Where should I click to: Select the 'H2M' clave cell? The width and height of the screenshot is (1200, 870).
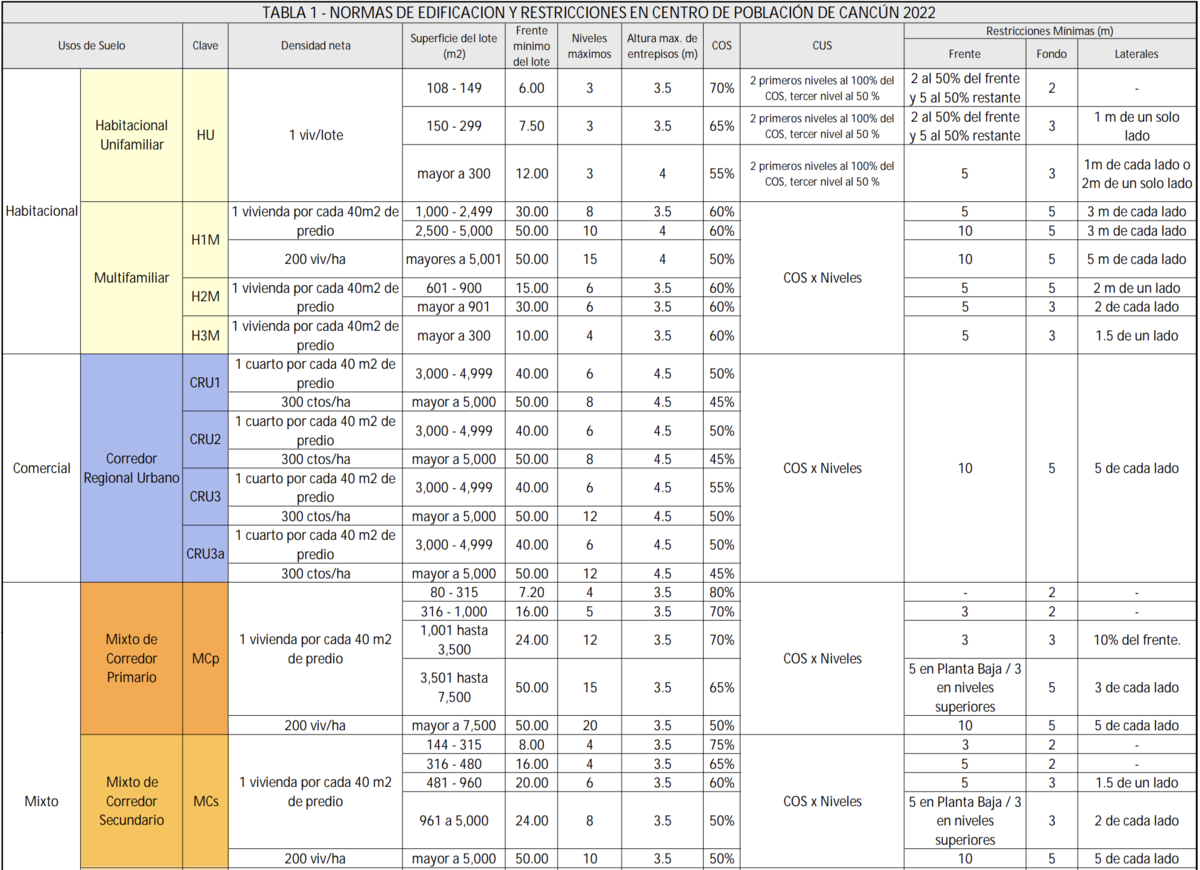pyautogui.click(x=205, y=297)
